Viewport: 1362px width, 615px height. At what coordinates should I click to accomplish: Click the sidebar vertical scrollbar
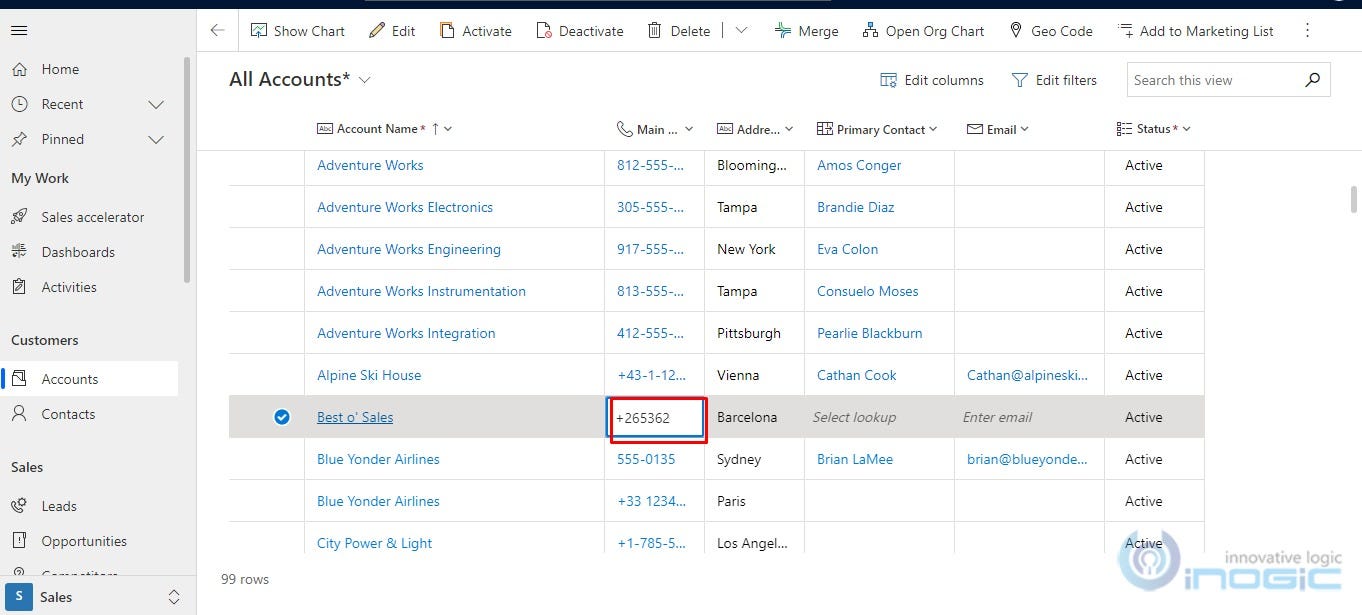point(187,170)
